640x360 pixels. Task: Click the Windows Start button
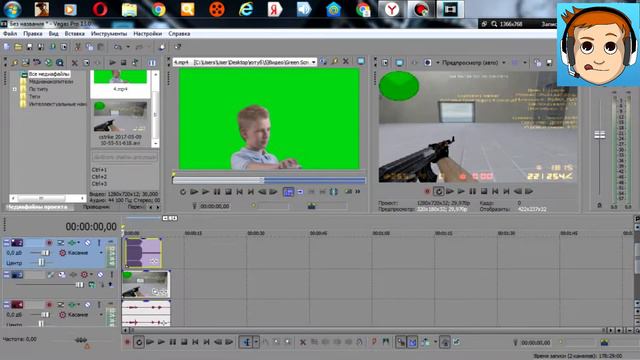tap(12, 9)
